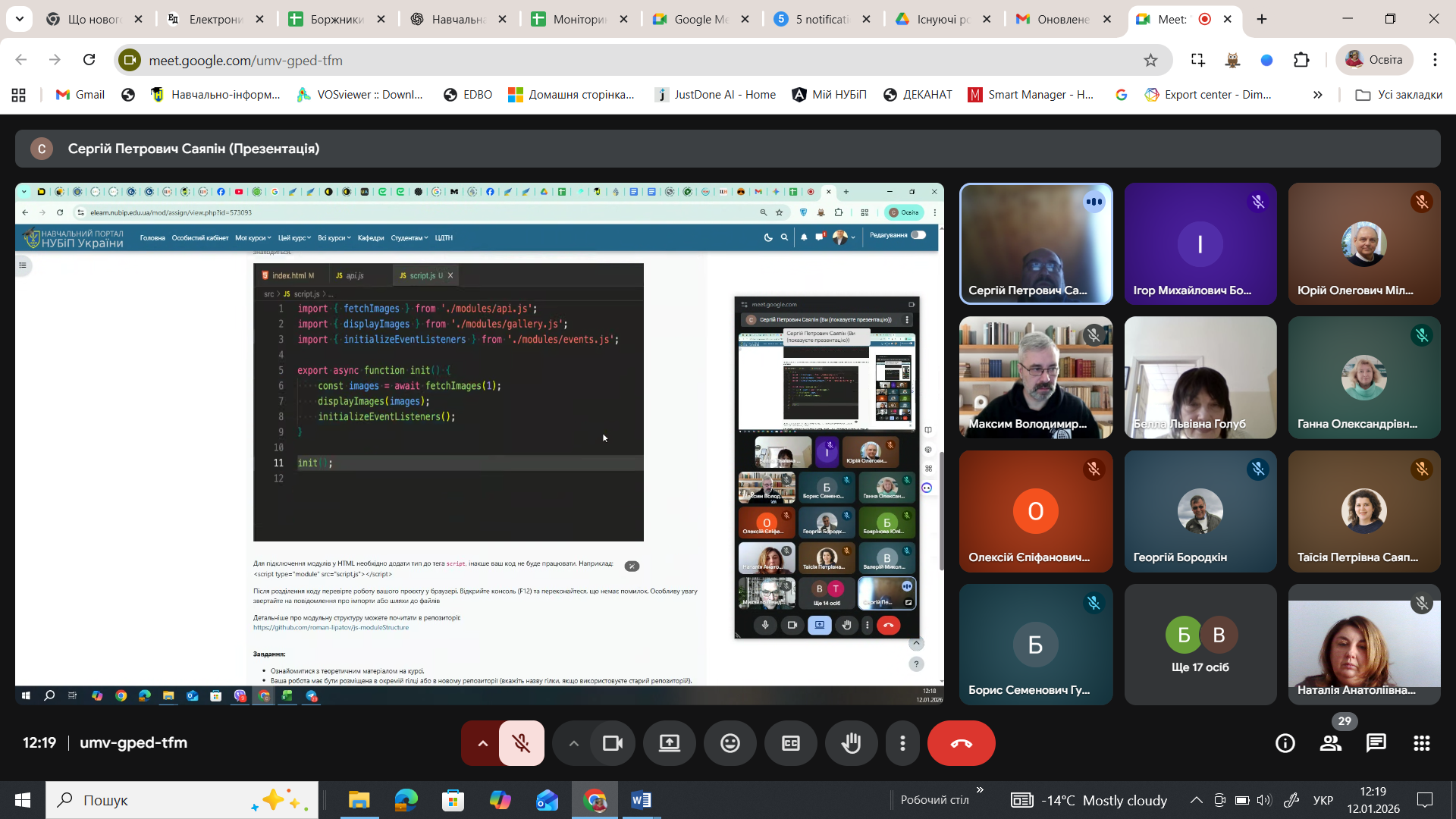Open Word from the Windows taskbar

(641, 800)
